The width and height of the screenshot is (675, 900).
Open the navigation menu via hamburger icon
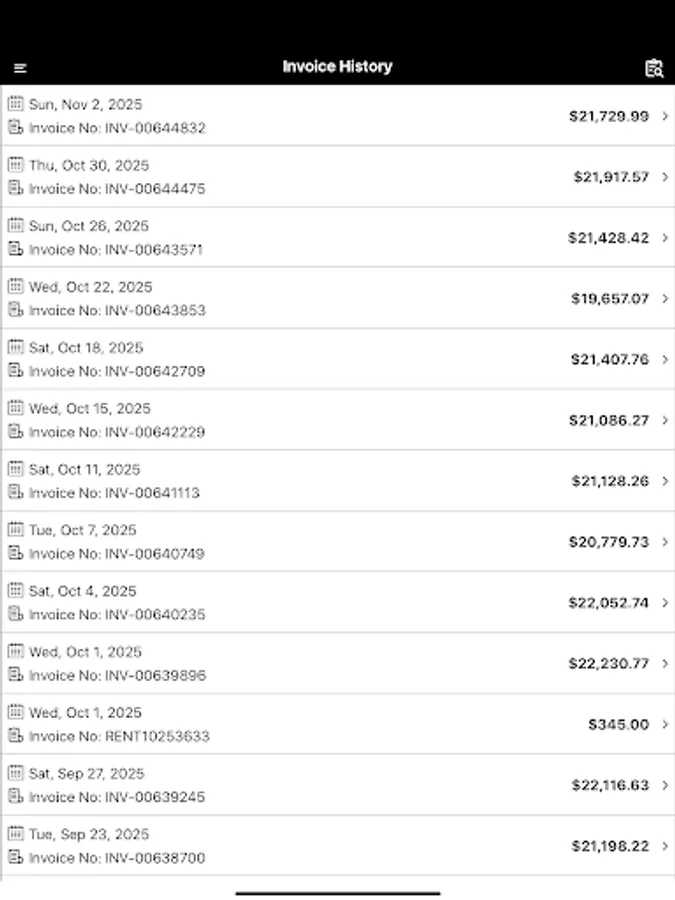click(x=21, y=67)
